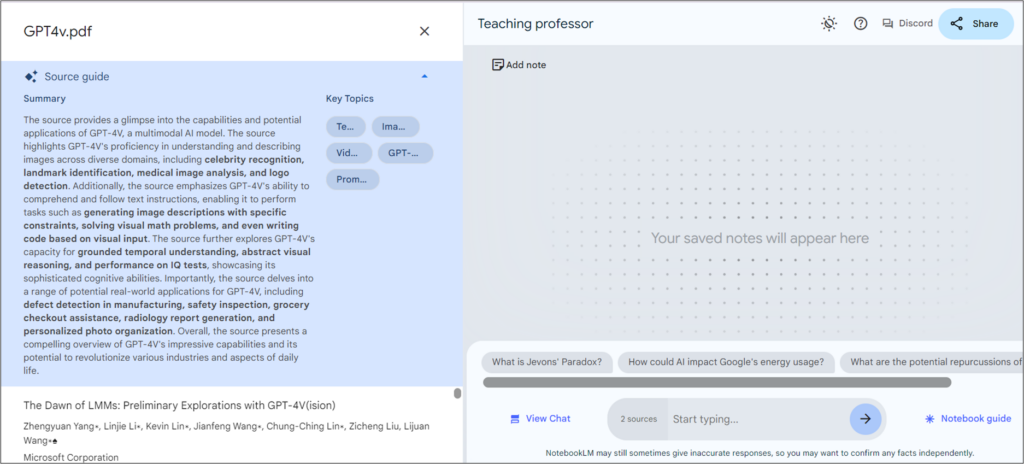The height and width of the screenshot is (464, 1024).
Task: Click the "2 sources" indicator
Action: click(x=638, y=419)
